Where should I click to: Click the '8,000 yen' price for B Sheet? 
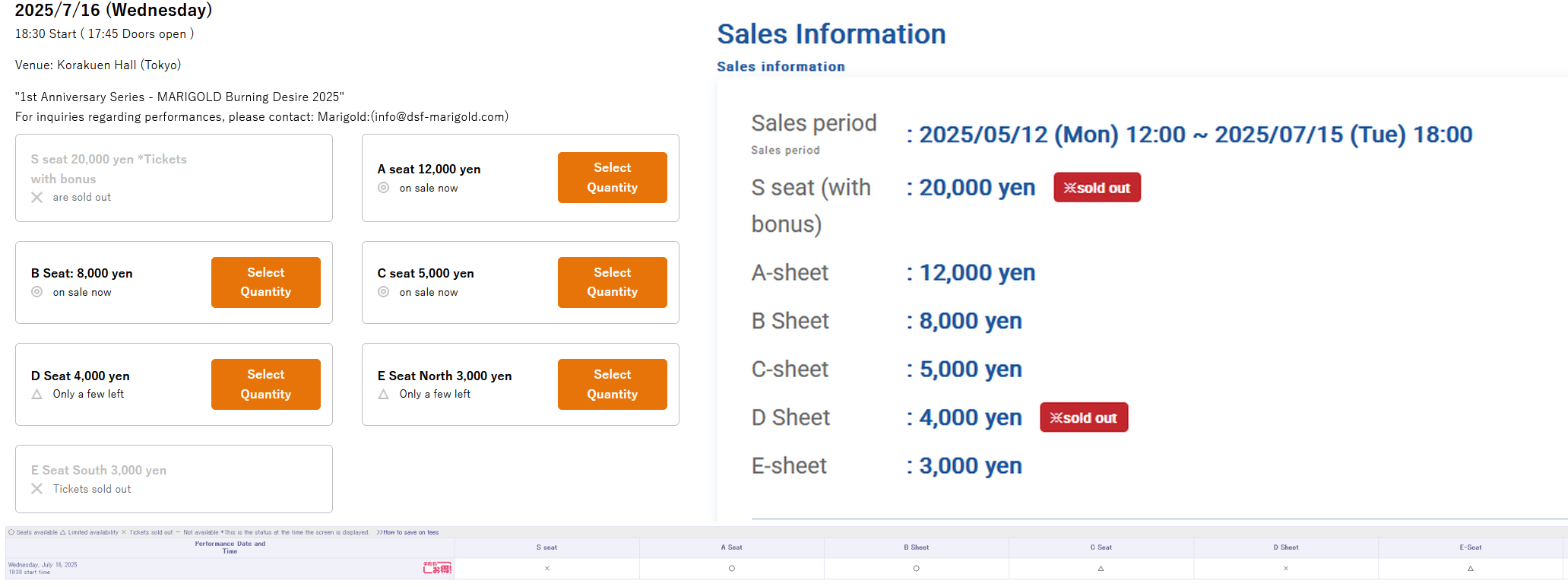(971, 321)
